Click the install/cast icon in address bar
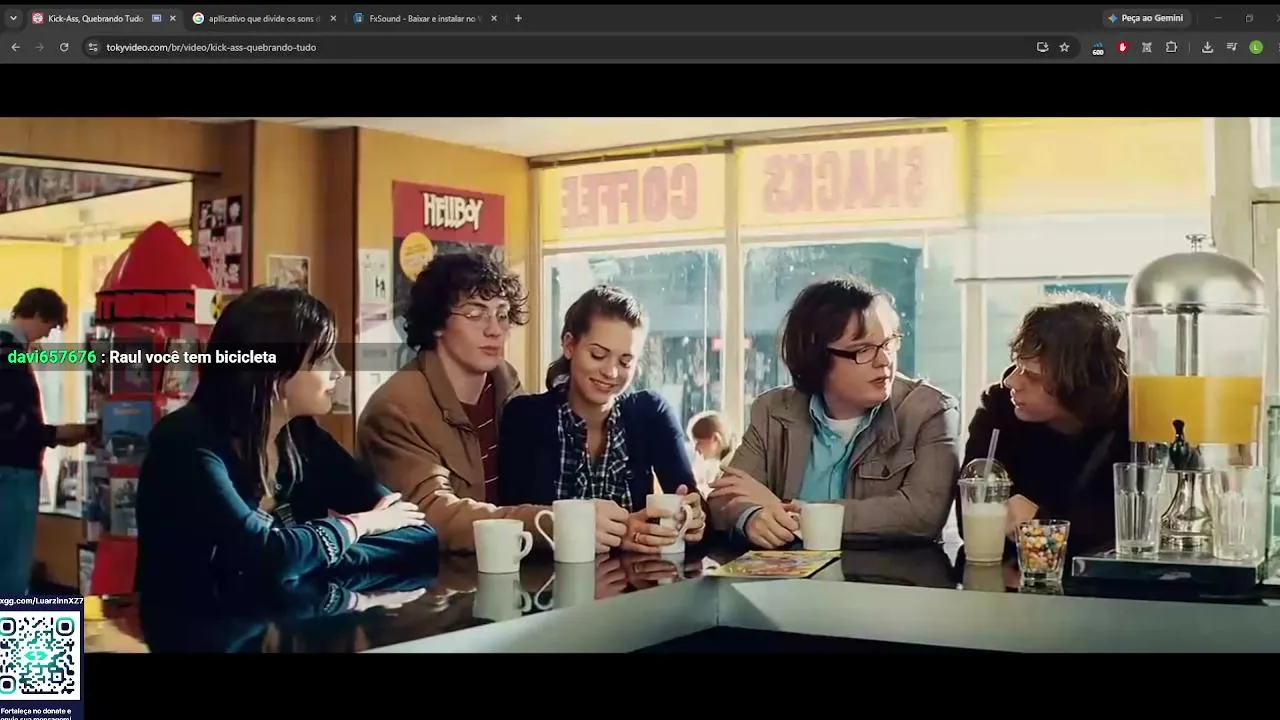1280x720 pixels. tap(1042, 47)
